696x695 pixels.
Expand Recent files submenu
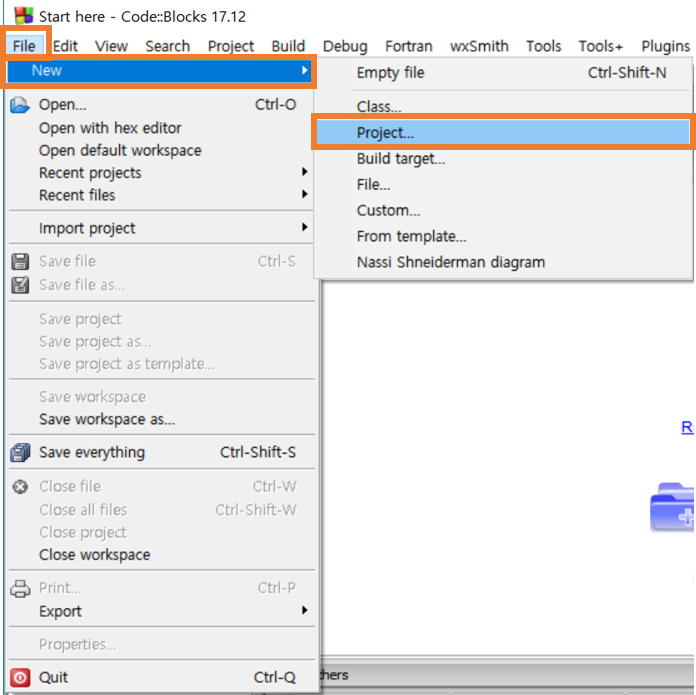[x=161, y=195]
